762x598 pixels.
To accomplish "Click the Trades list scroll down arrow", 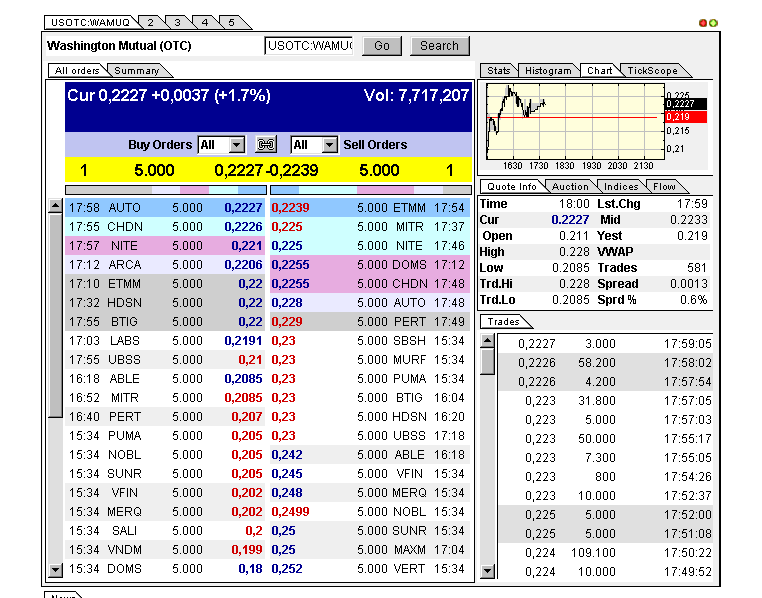I will pos(487,571).
